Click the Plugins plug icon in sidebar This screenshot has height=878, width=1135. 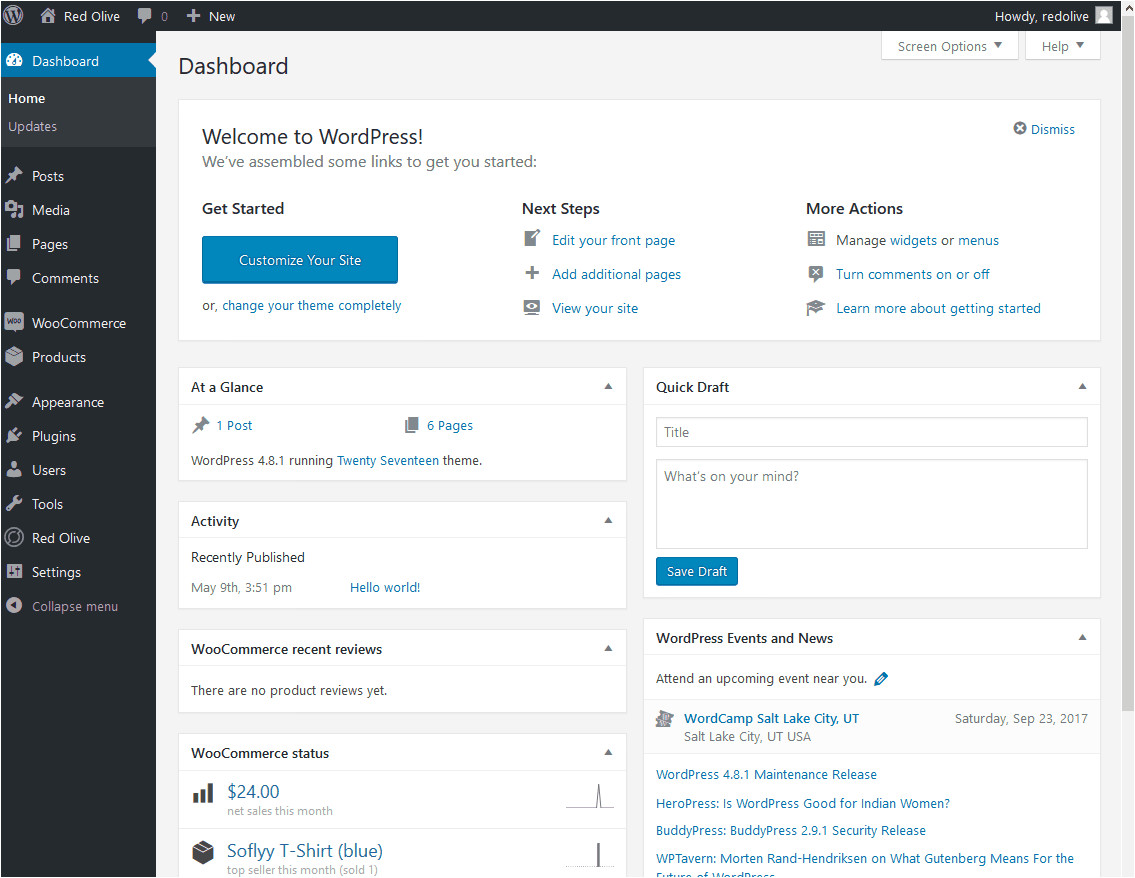[14, 435]
